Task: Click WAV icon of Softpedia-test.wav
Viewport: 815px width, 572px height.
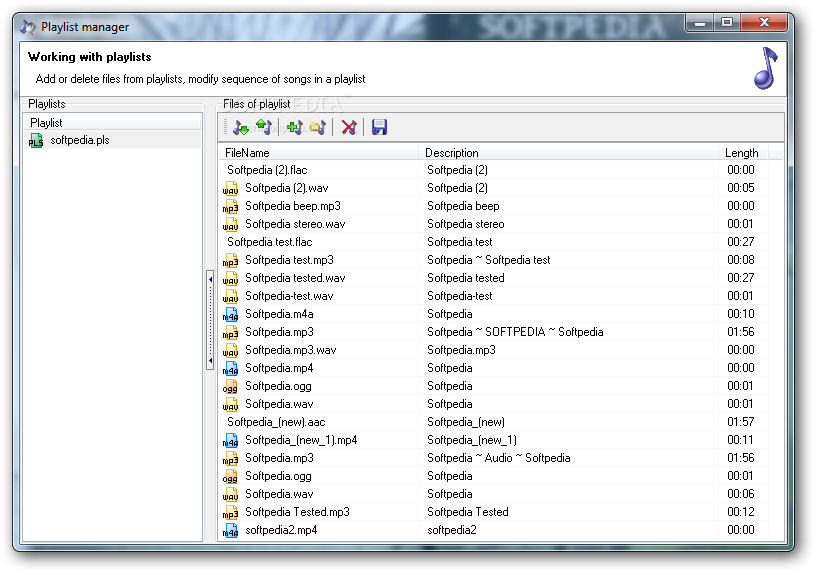Action: tap(230, 296)
